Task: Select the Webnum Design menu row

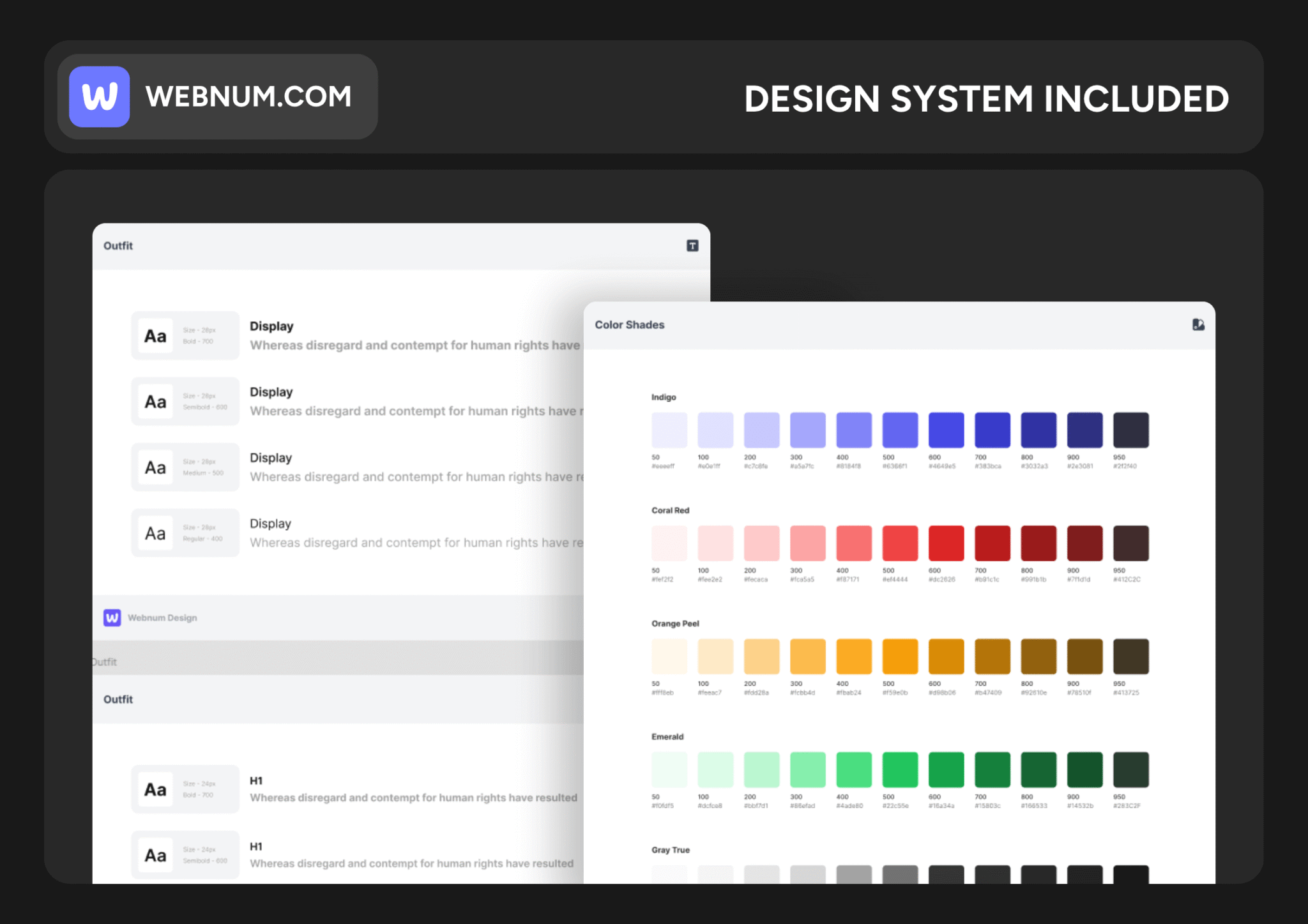Action: (162, 617)
